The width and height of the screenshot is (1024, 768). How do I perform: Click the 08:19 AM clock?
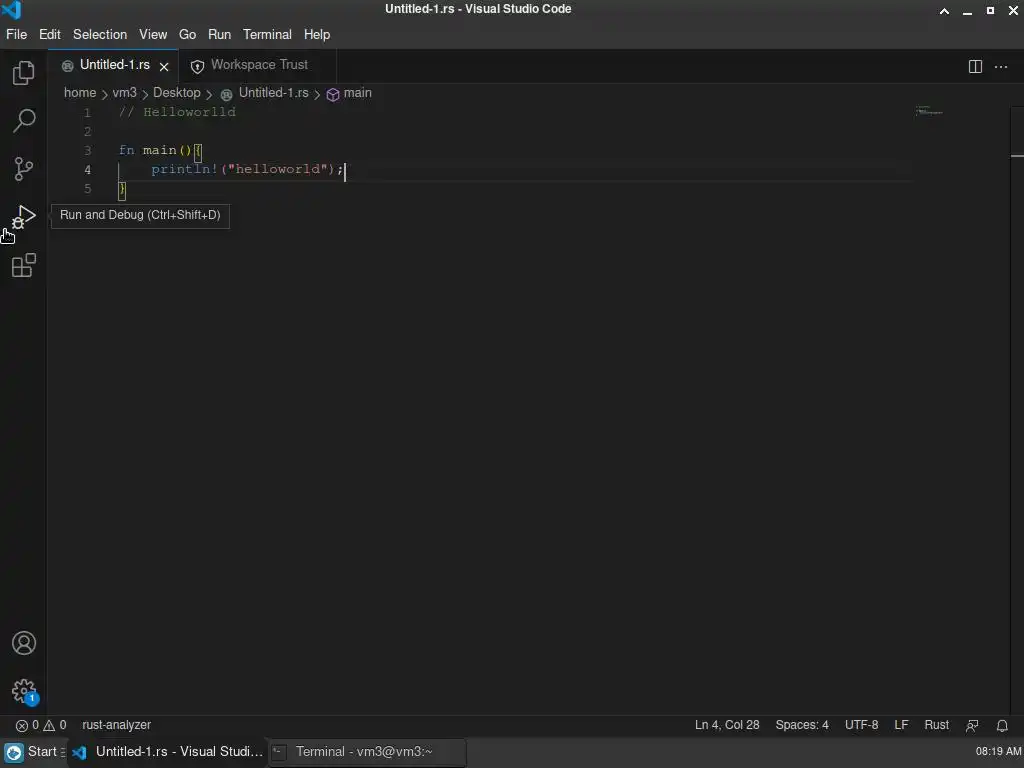[998, 752]
